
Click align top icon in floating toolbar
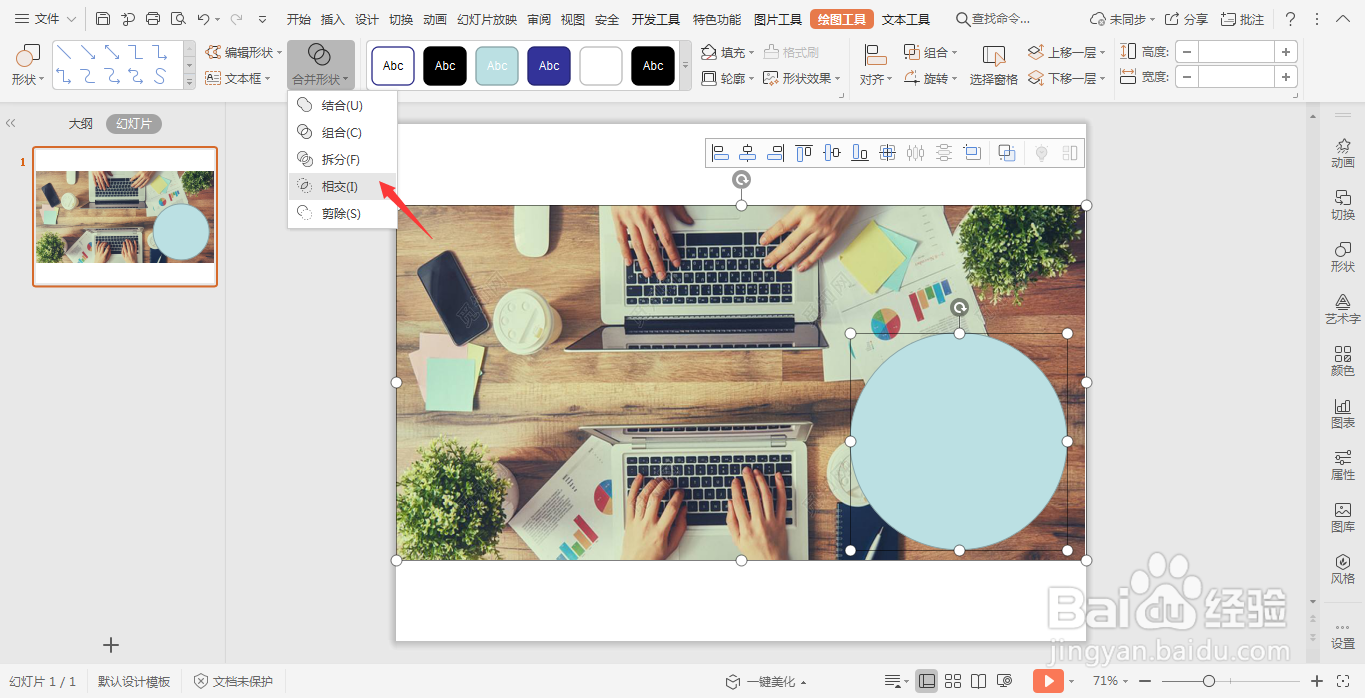tap(804, 153)
